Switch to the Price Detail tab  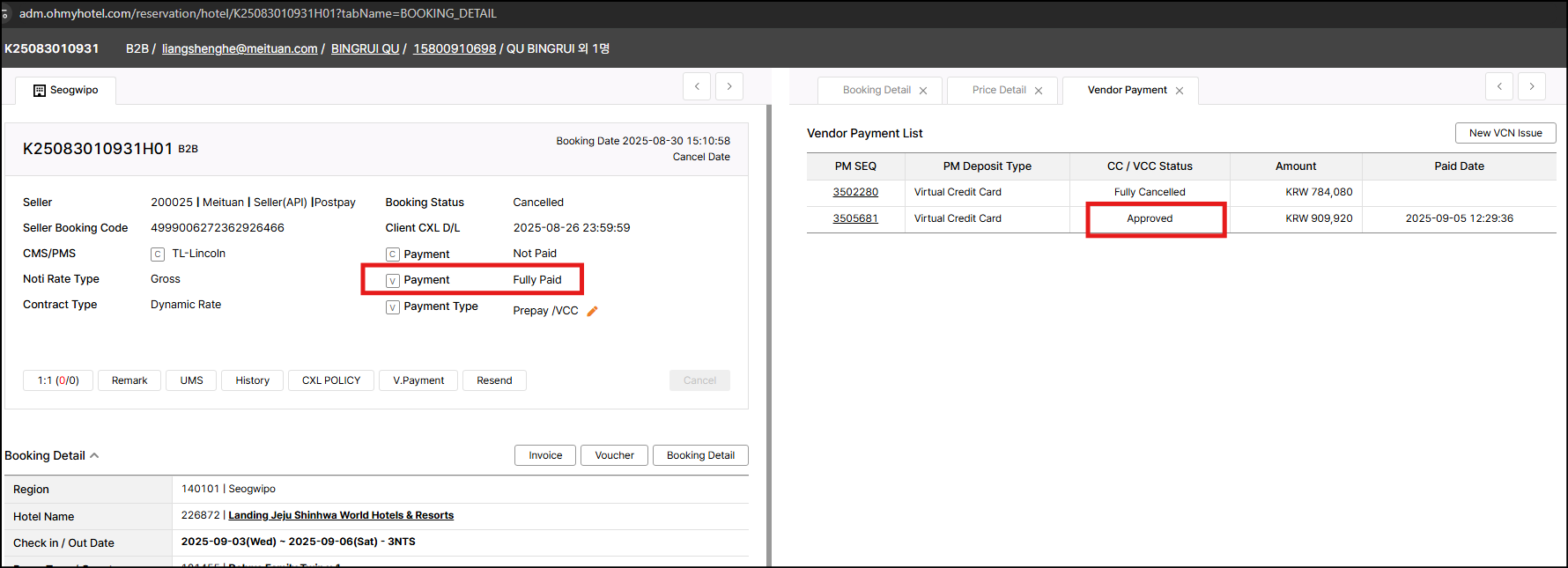click(999, 90)
